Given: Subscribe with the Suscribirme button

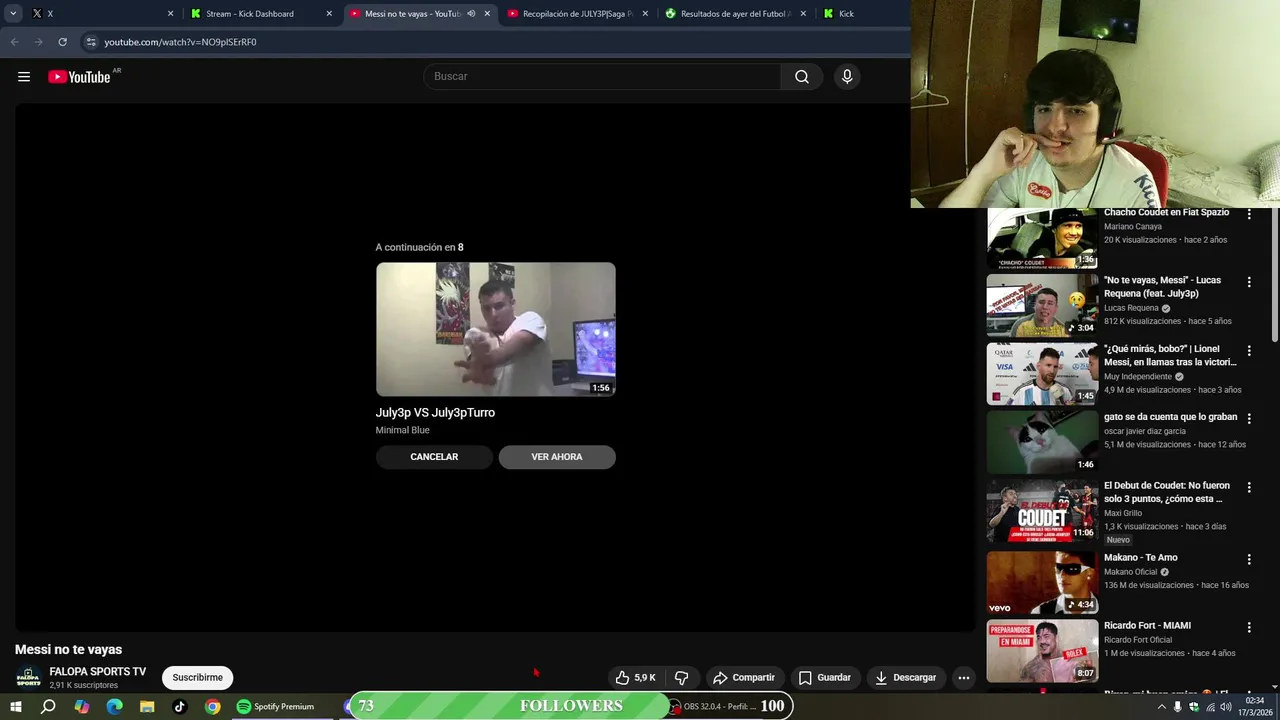Looking at the screenshot, I should pos(198,678).
